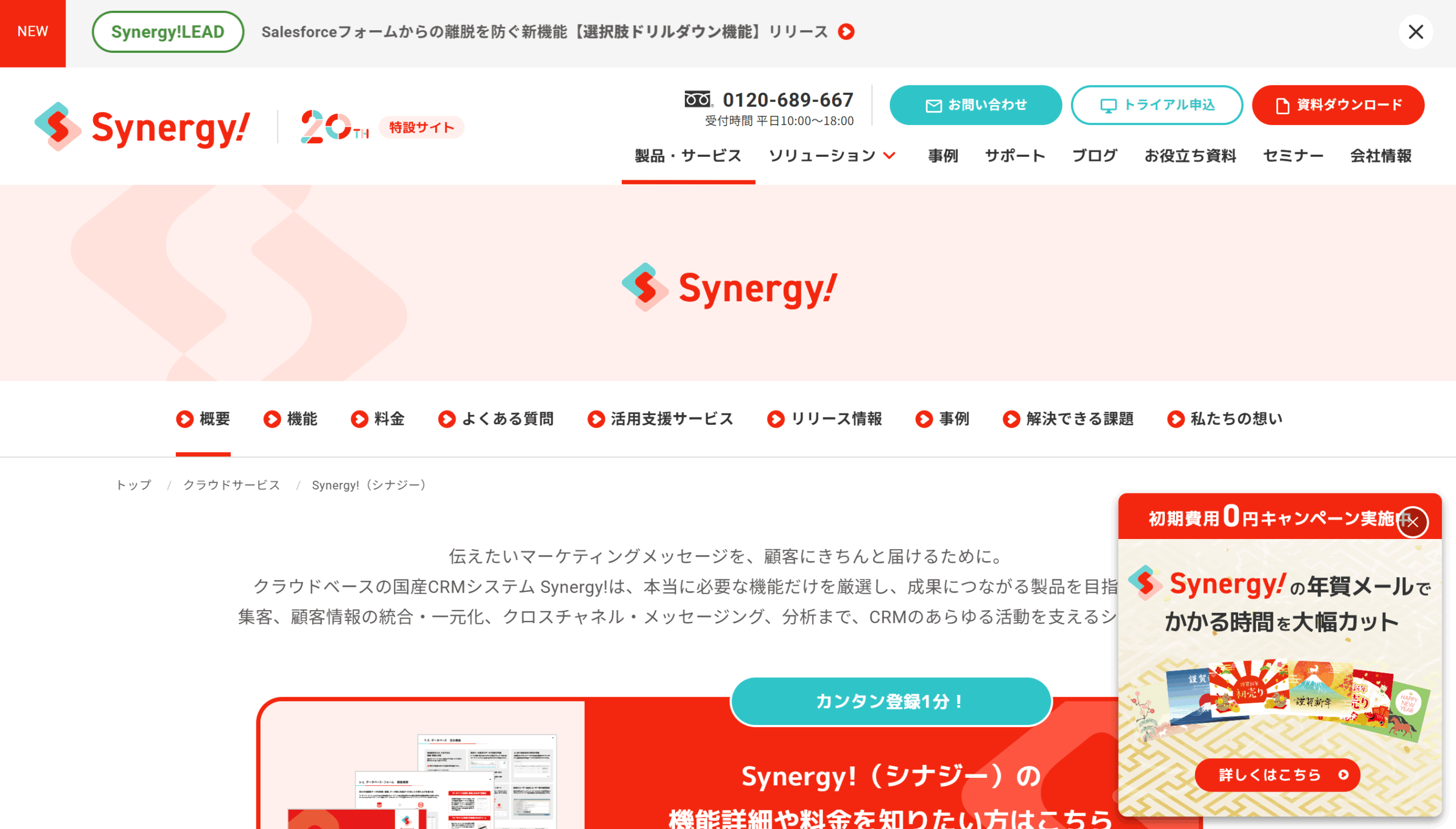Go to the ブログ menu item
This screenshot has width=1456, height=829.
coord(1094,155)
